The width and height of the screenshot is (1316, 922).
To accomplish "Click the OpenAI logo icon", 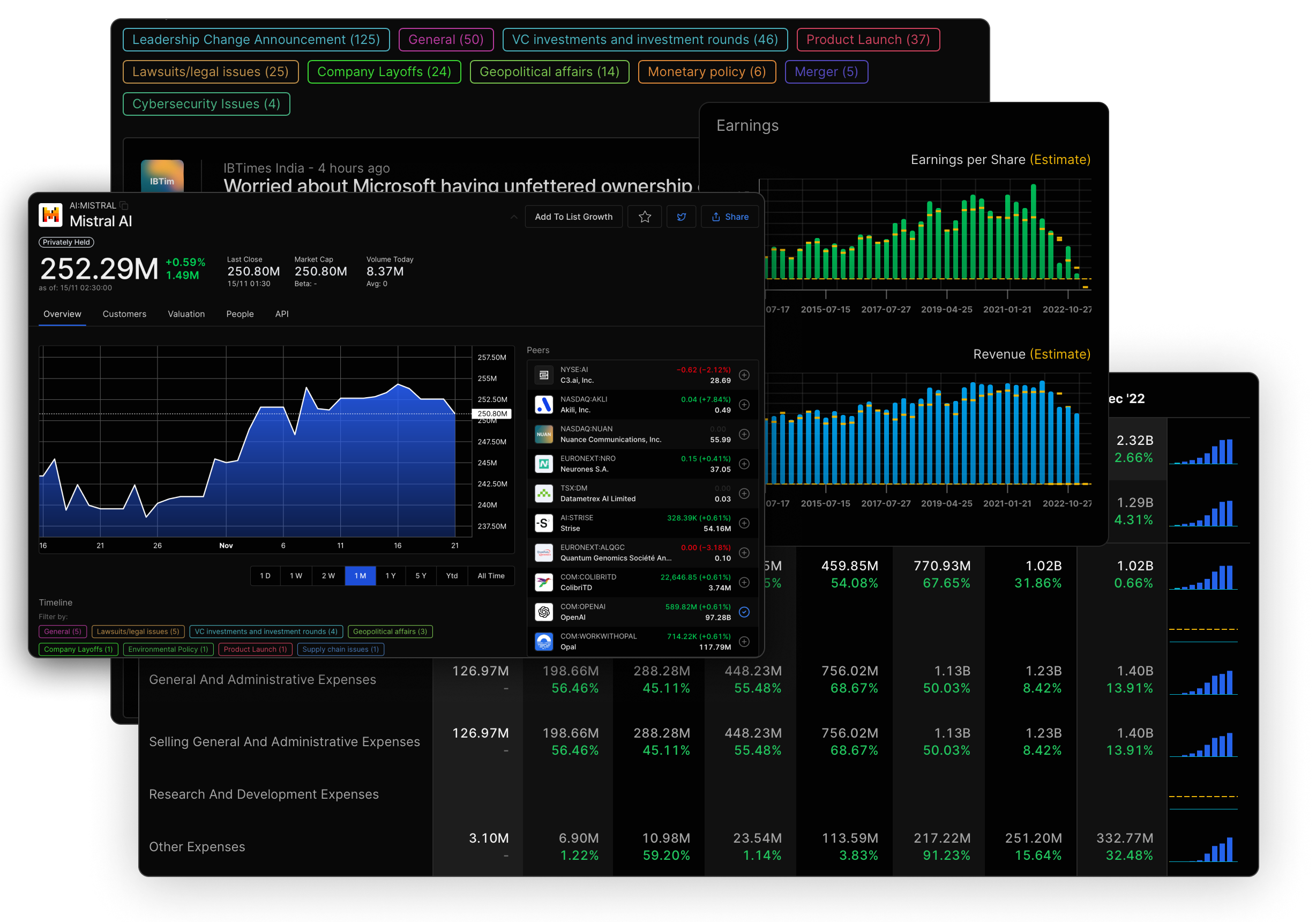I will tap(544, 612).
